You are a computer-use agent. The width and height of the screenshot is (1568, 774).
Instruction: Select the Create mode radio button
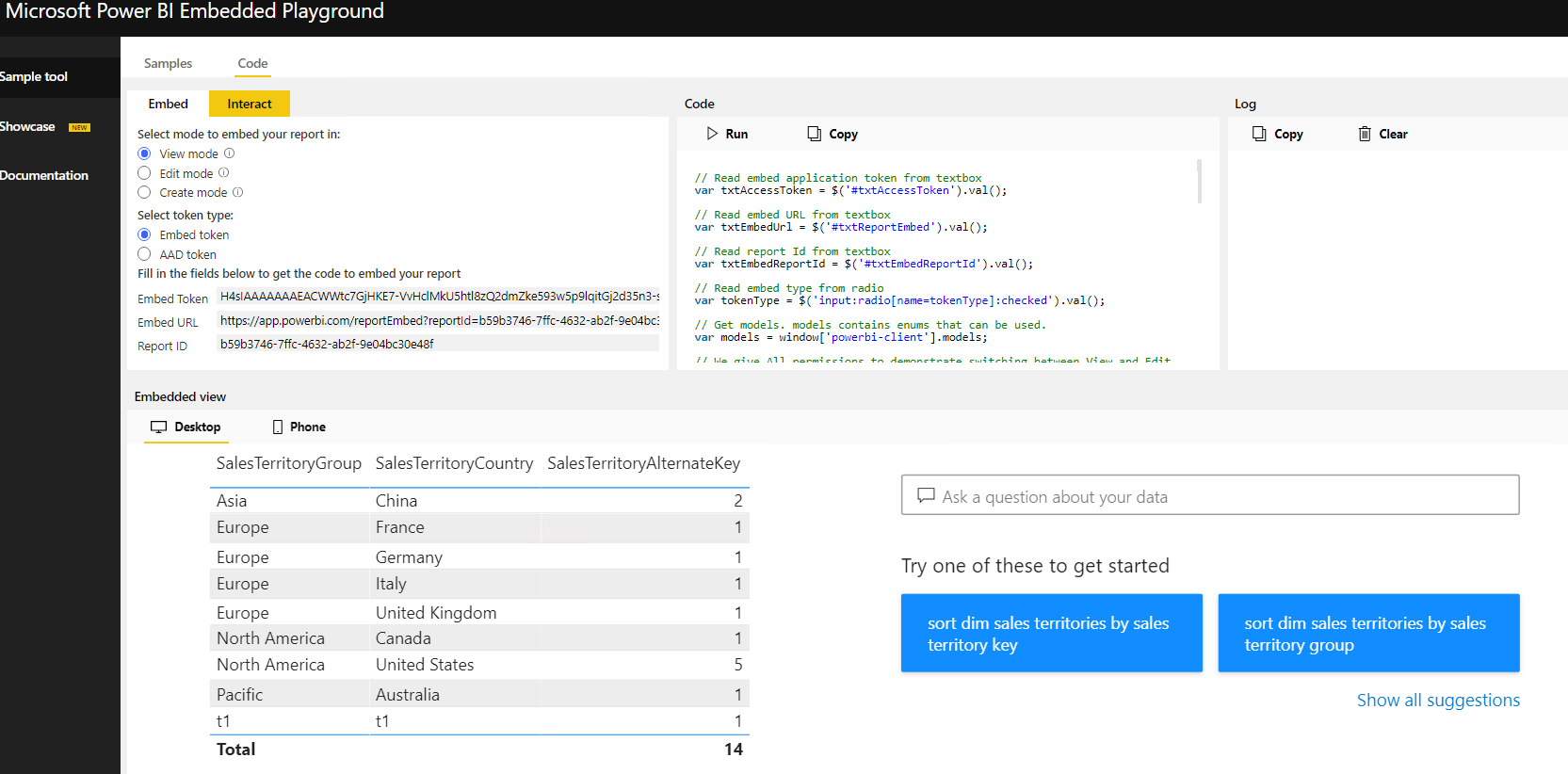pyautogui.click(x=144, y=192)
